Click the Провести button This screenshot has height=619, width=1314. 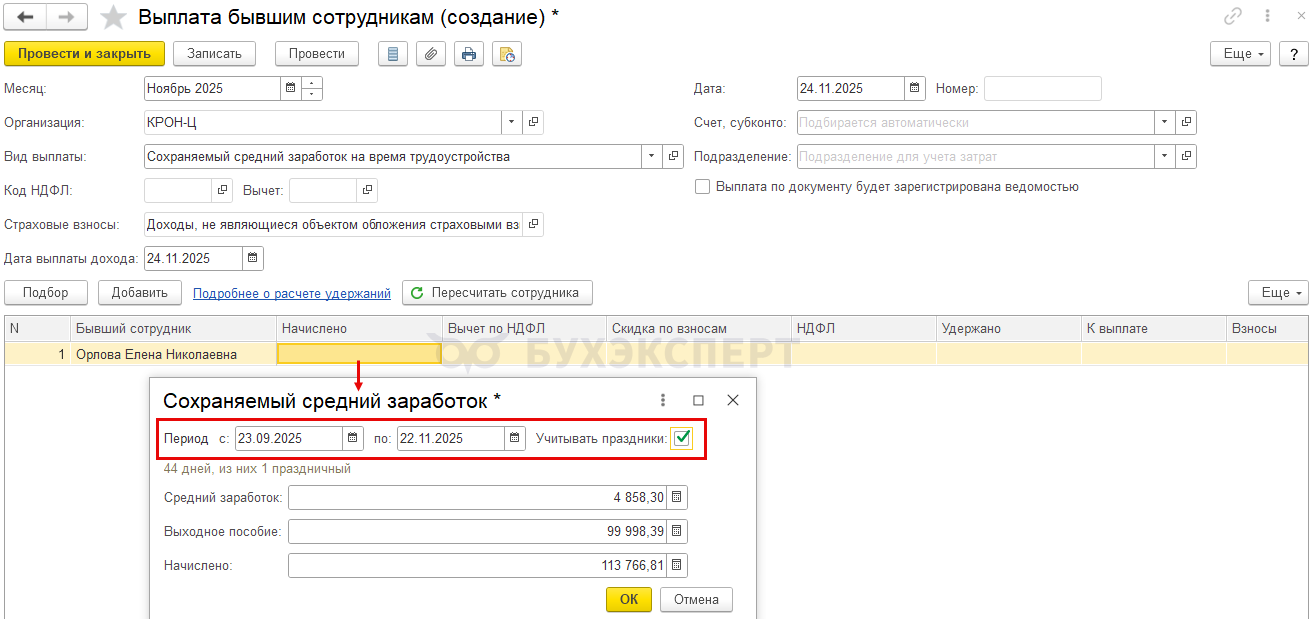pyautogui.click(x=317, y=54)
